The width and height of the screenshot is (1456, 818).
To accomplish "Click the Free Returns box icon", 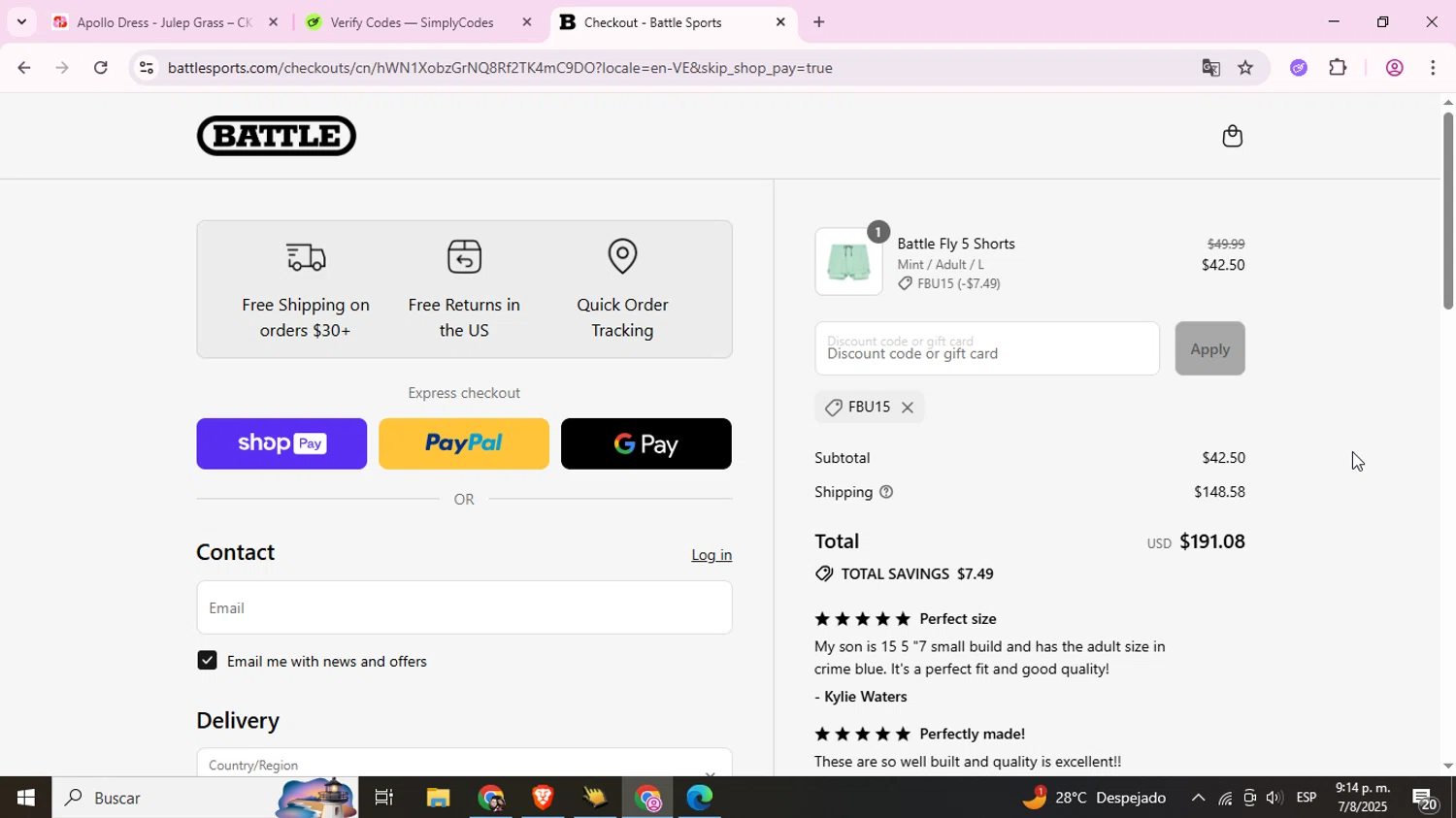I will pyautogui.click(x=464, y=256).
